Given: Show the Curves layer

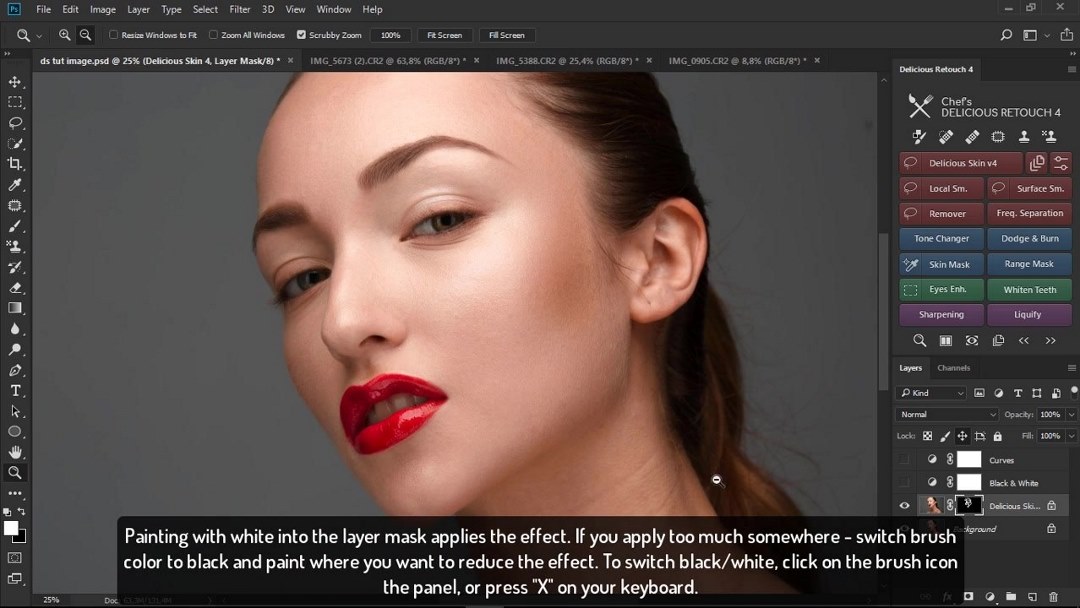Looking at the screenshot, I should pos(904,459).
